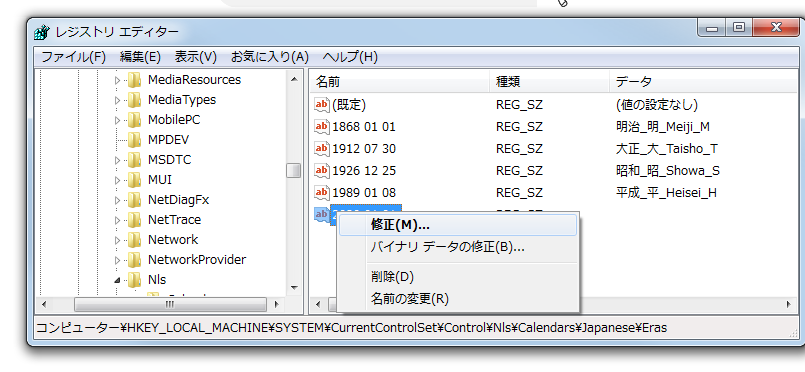Select the (既定) value name
The height and width of the screenshot is (372, 805).
349,105
